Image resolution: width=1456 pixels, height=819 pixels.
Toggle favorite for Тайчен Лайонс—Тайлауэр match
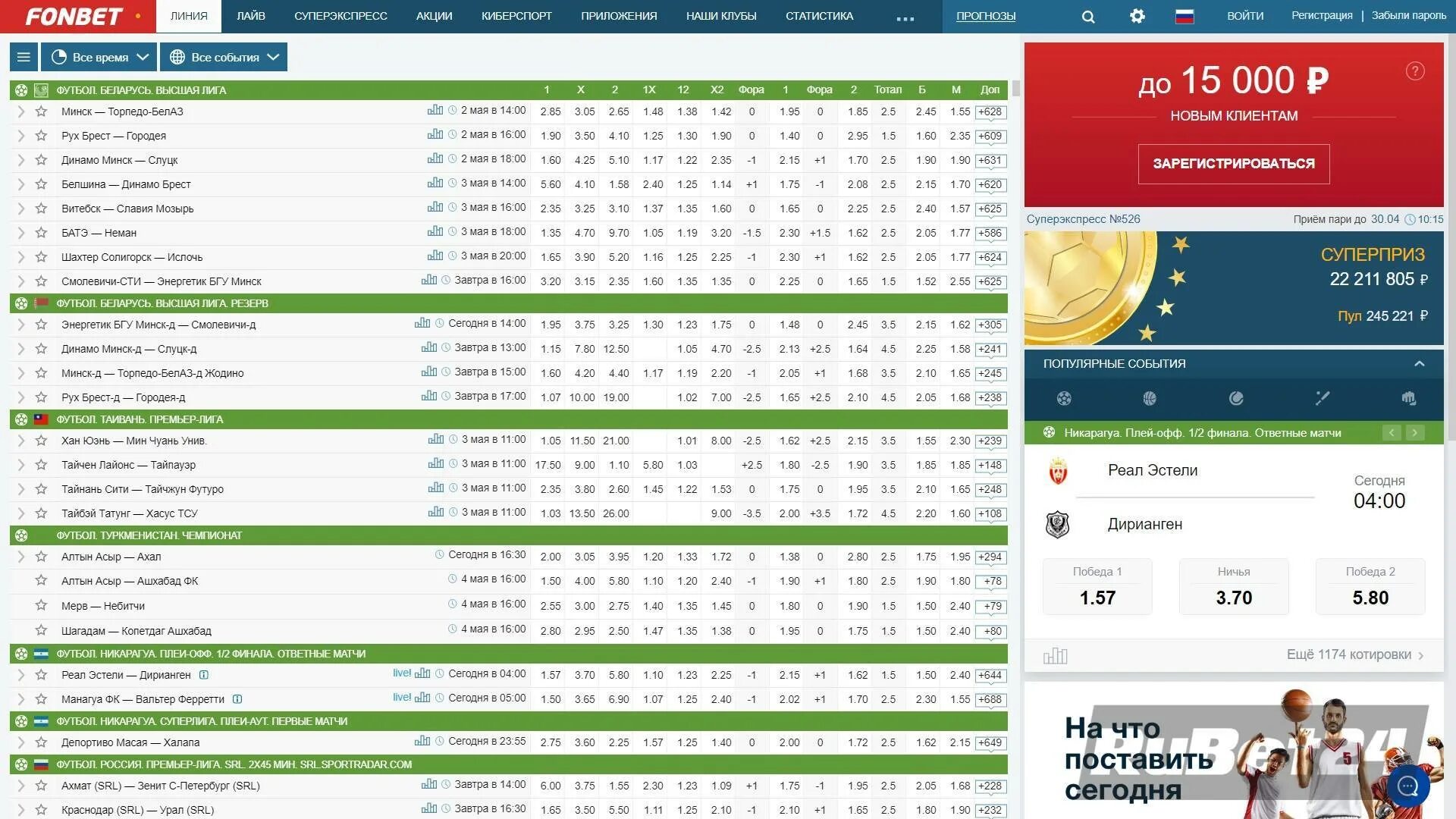(40, 465)
